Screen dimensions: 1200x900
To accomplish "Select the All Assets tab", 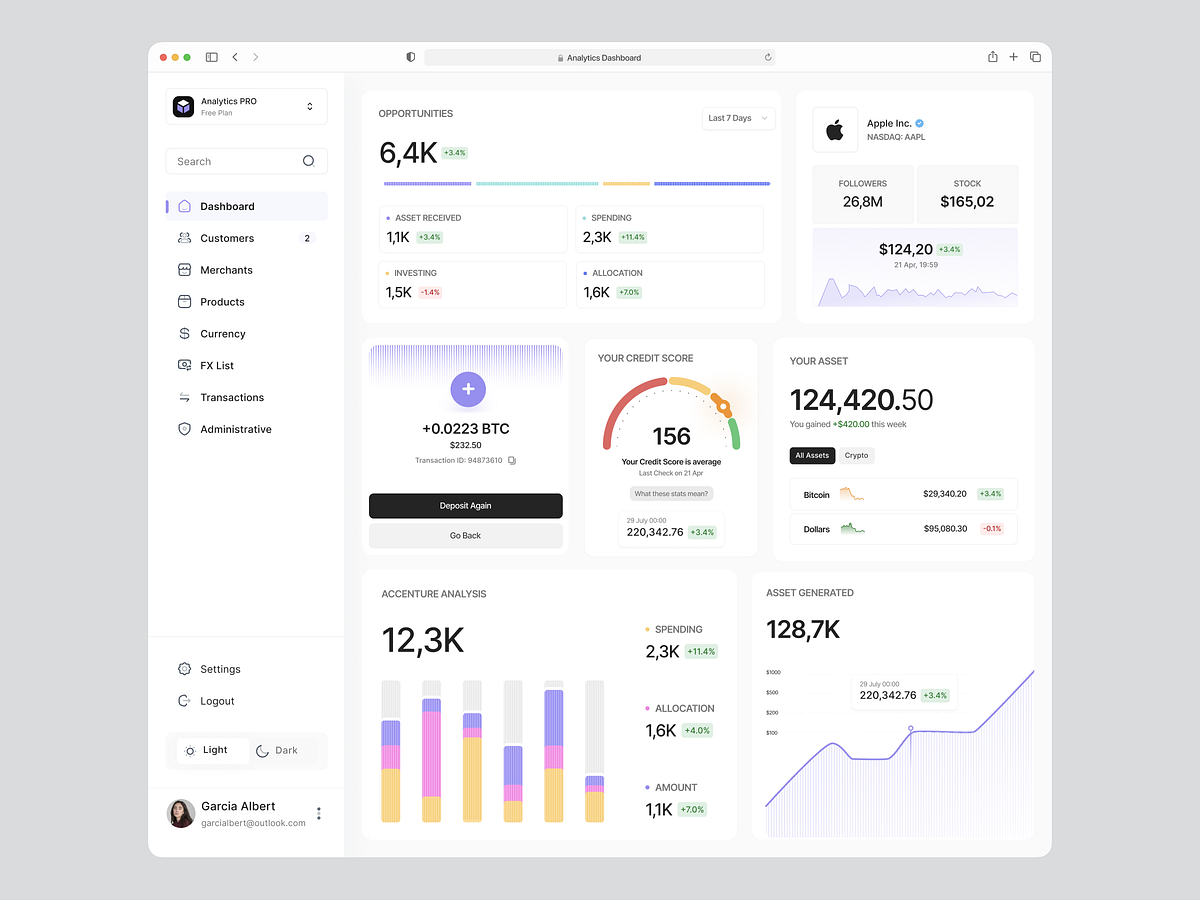I will [812, 455].
